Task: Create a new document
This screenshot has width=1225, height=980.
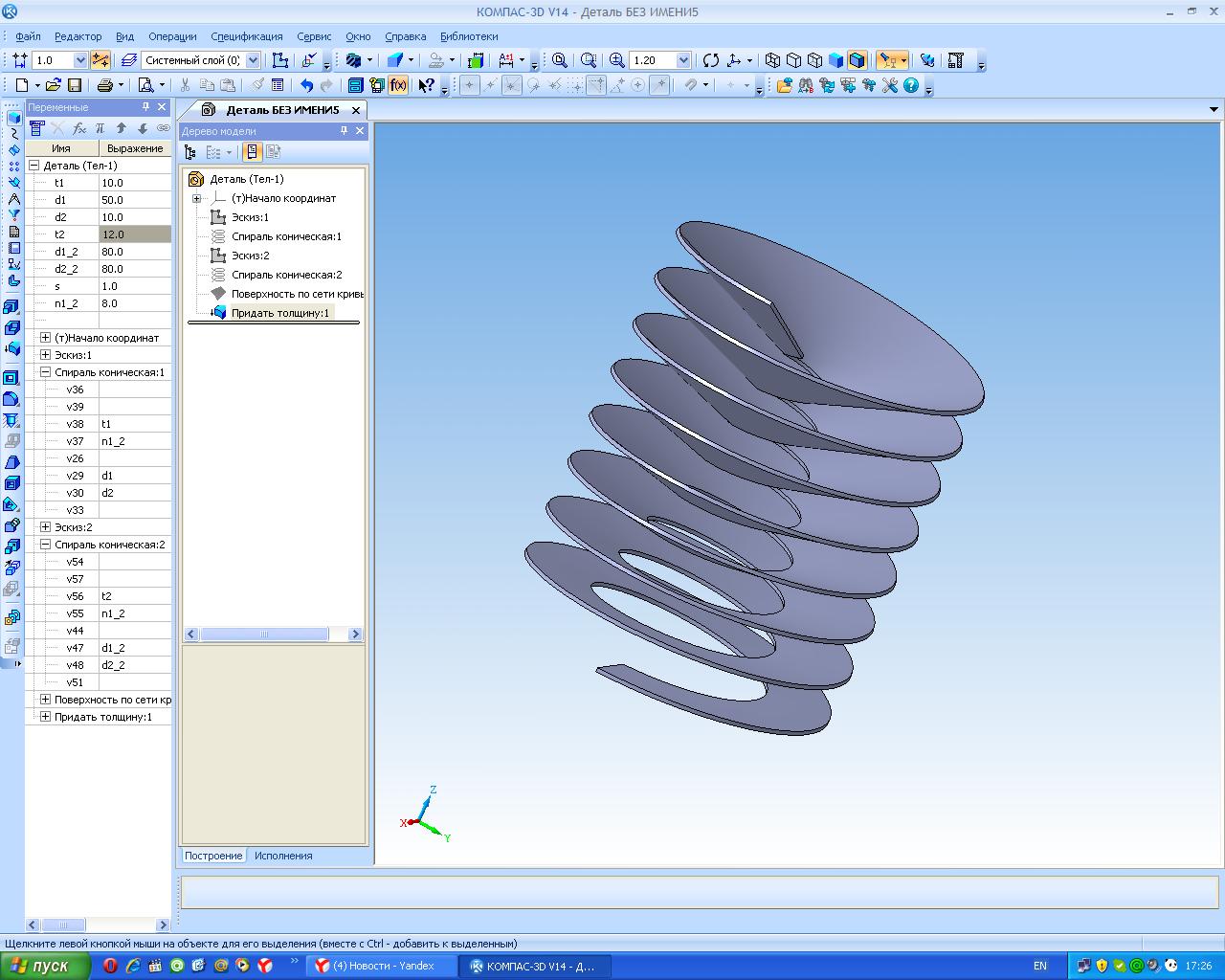Action: [x=21, y=85]
